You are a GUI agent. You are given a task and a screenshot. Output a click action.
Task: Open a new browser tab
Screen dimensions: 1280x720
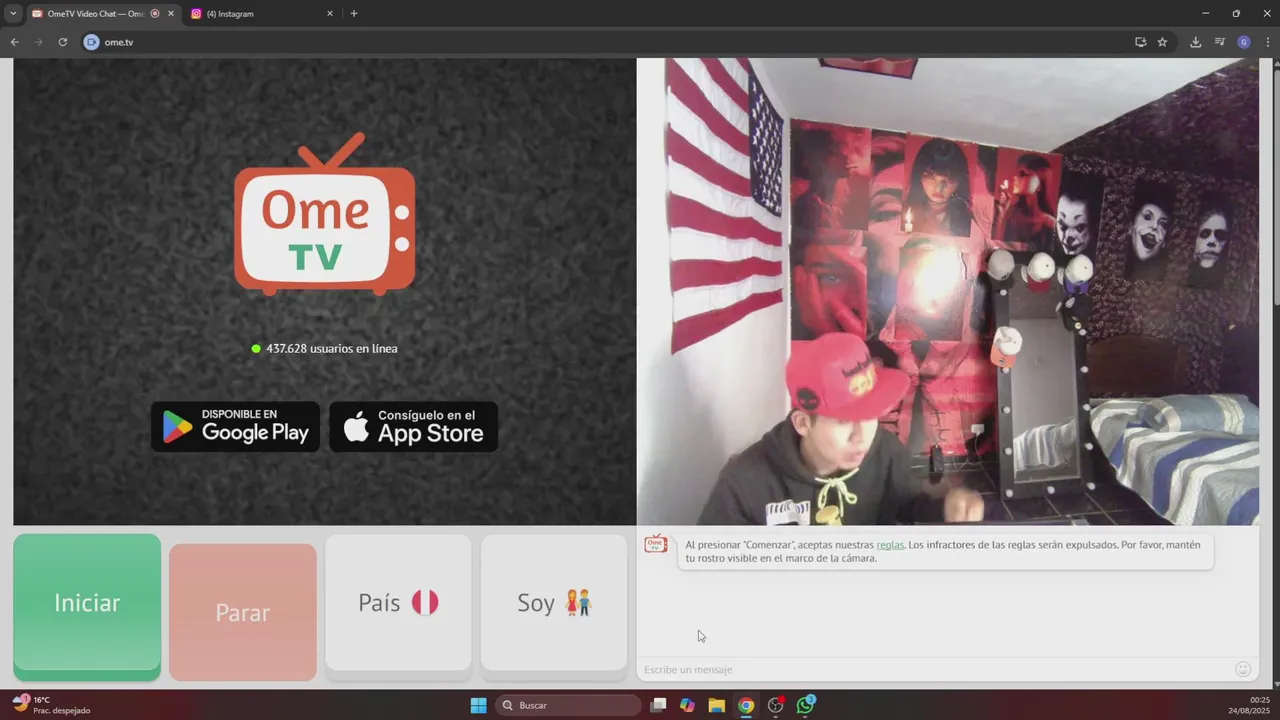353,14
